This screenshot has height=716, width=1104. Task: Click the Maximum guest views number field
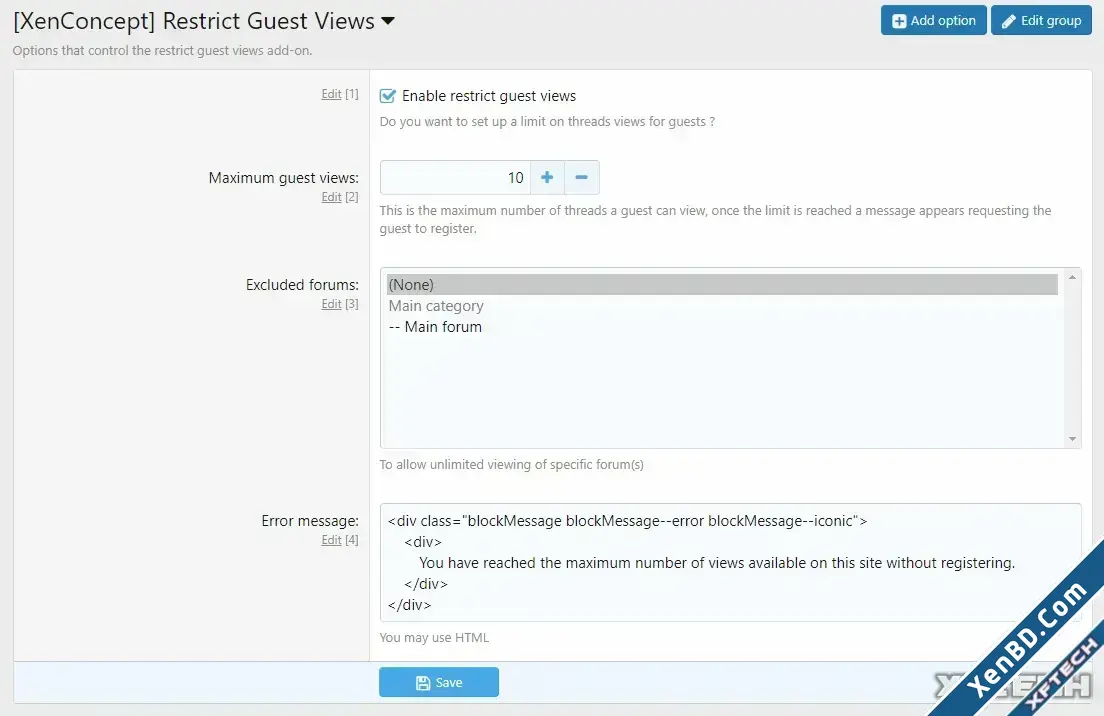pyautogui.click(x=455, y=177)
